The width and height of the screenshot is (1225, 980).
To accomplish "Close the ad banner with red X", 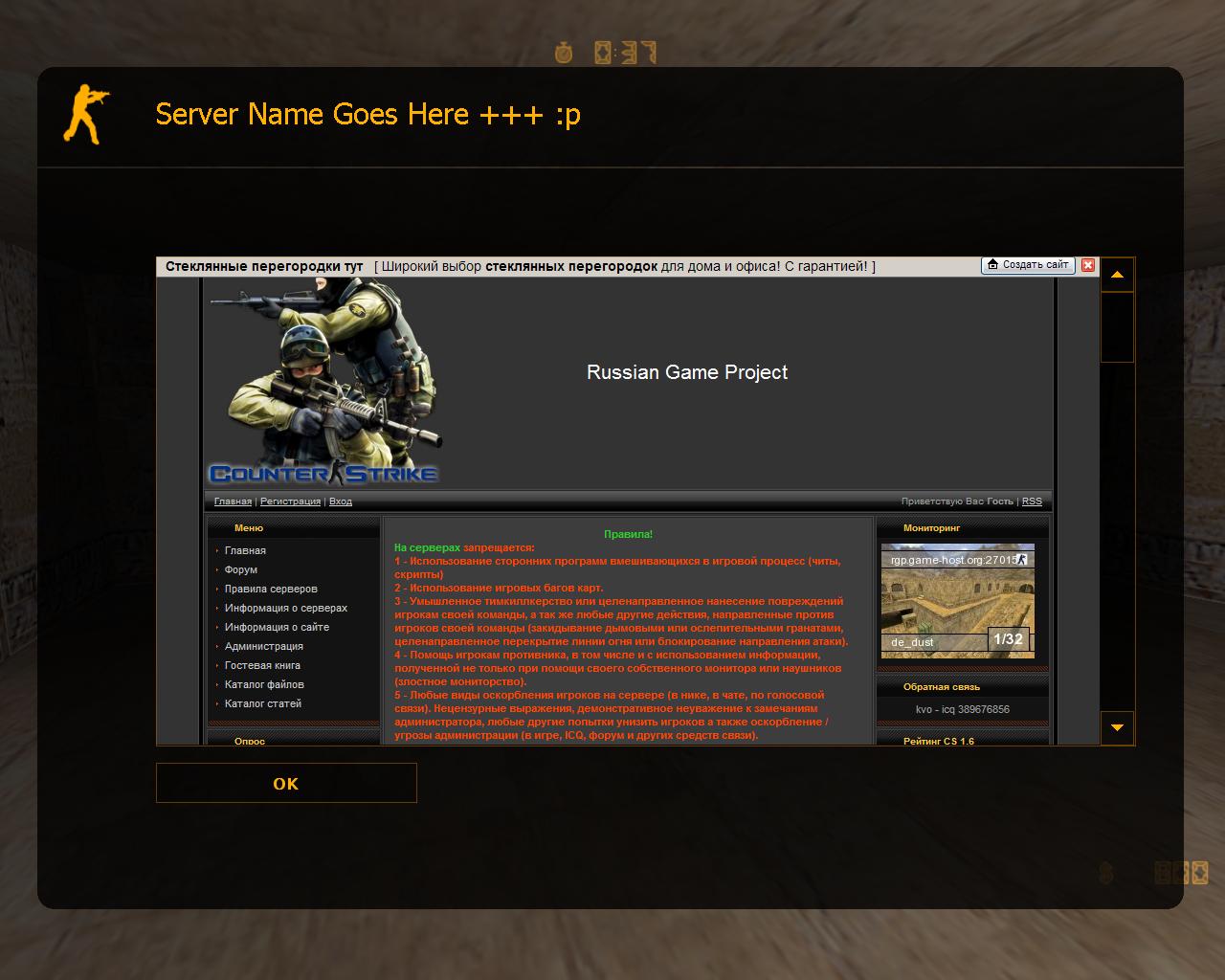I will click(1088, 265).
